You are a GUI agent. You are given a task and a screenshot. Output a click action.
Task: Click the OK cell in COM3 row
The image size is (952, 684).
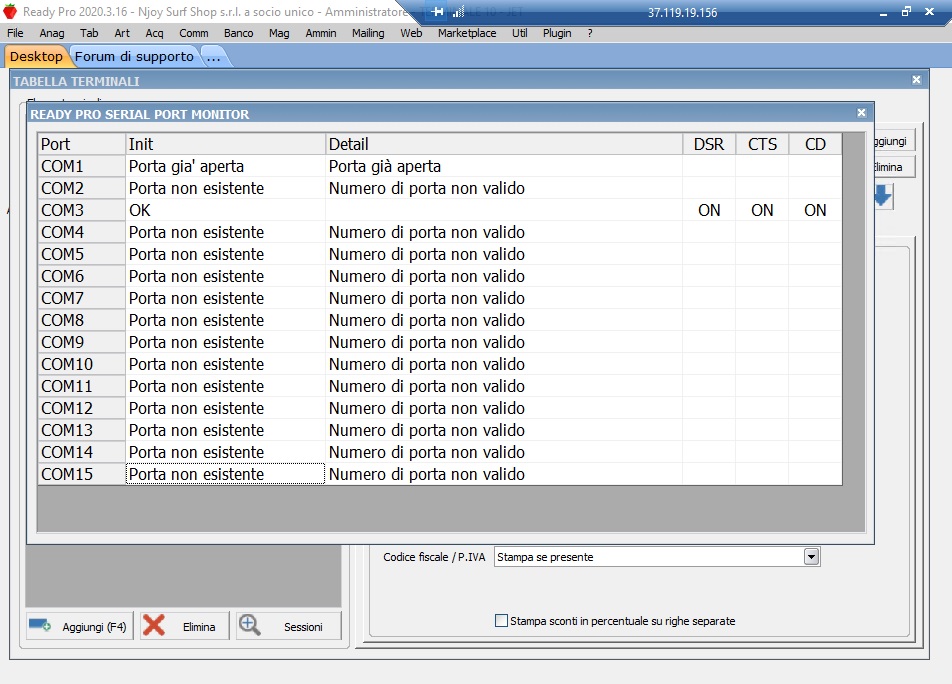point(225,210)
